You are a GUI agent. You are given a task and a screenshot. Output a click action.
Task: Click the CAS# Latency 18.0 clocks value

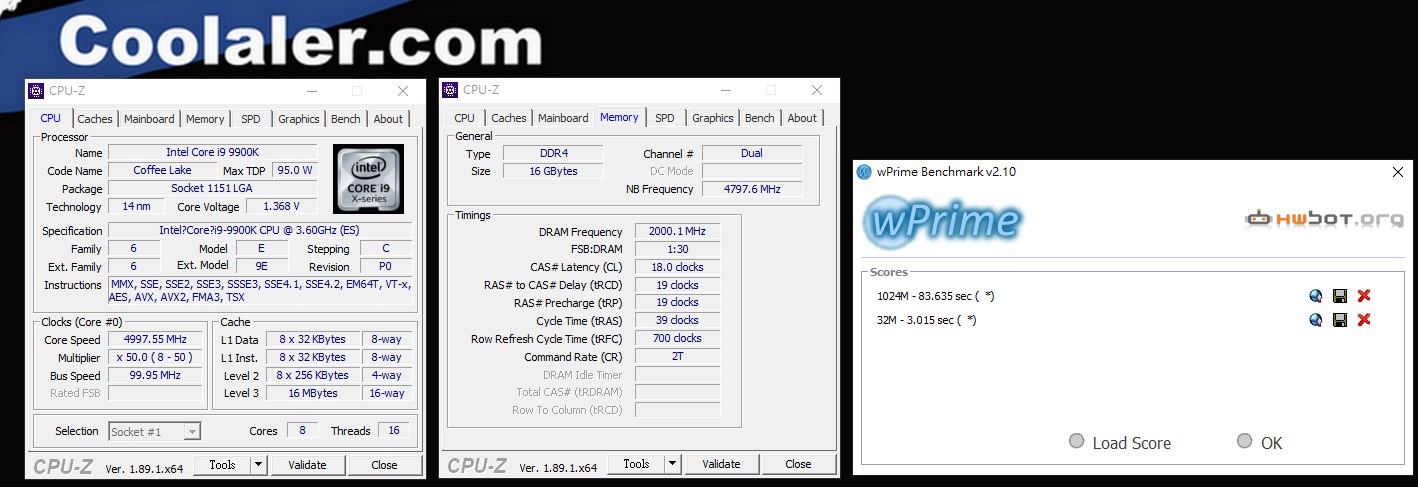click(x=677, y=267)
